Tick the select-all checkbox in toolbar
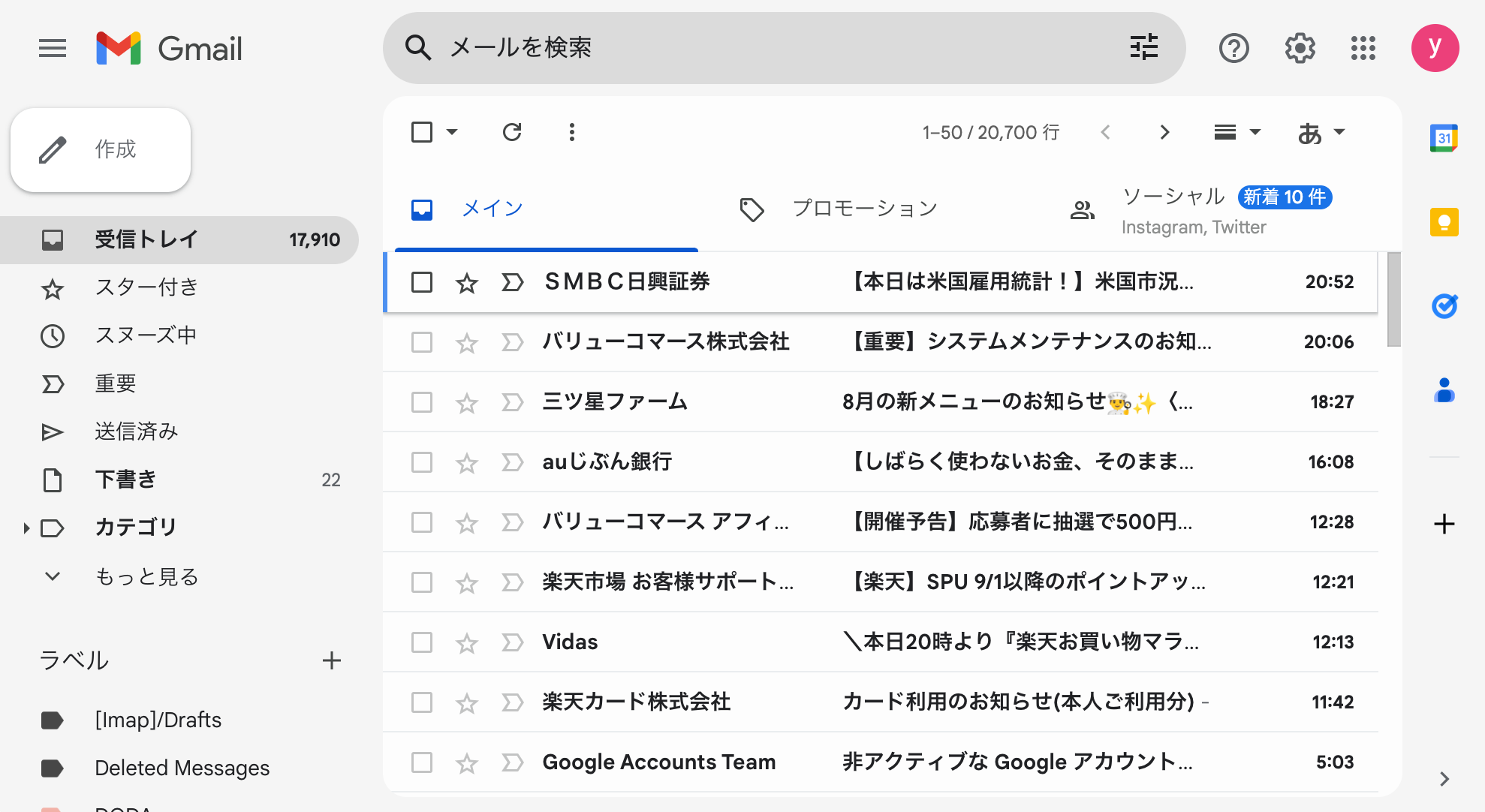The height and width of the screenshot is (812, 1485). pyautogui.click(x=422, y=132)
